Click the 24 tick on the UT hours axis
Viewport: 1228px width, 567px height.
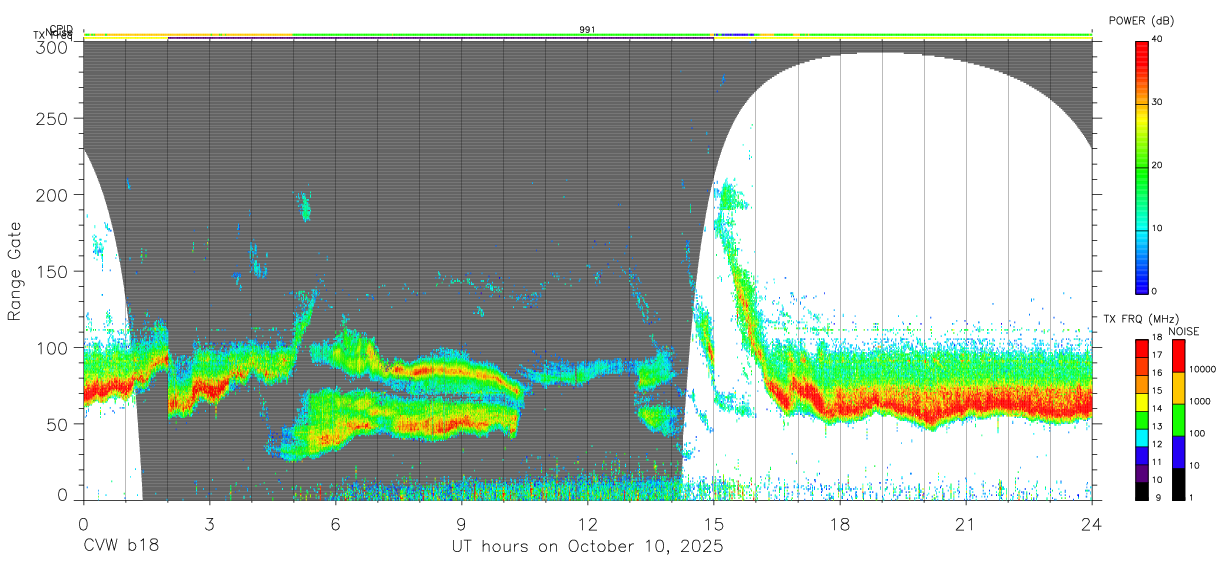pos(1092,525)
